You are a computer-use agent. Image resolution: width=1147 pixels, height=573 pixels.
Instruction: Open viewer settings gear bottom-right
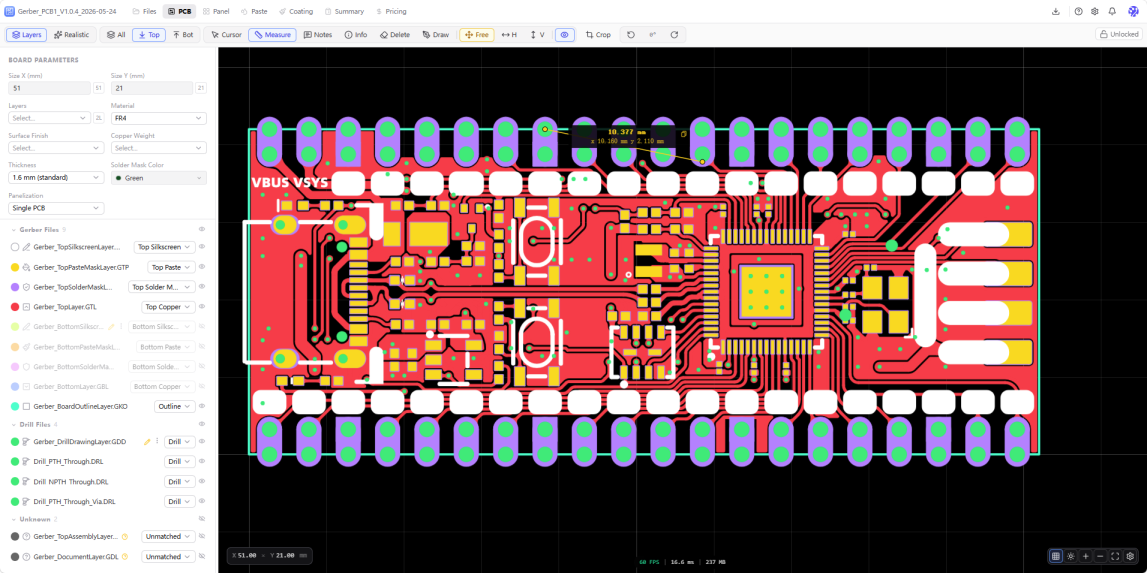[1131, 556]
